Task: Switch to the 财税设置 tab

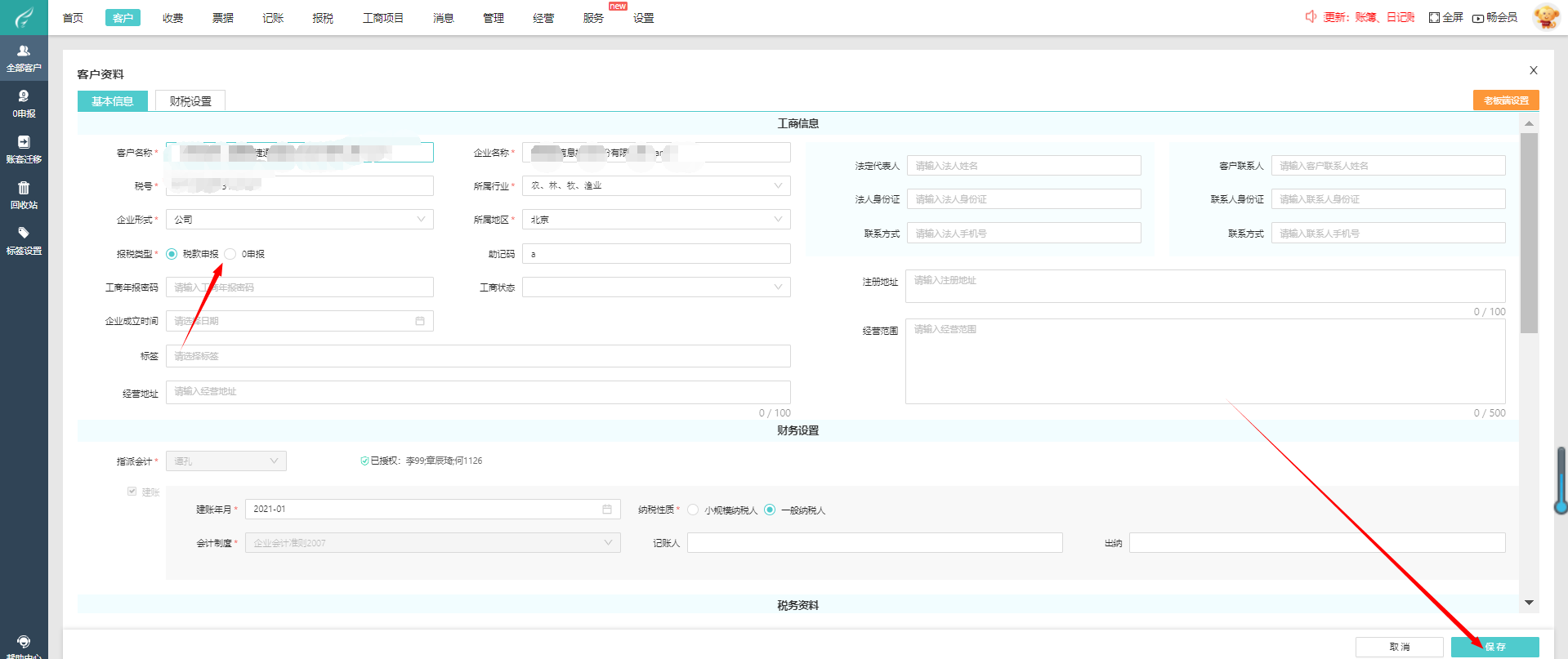Action: (x=190, y=101)
